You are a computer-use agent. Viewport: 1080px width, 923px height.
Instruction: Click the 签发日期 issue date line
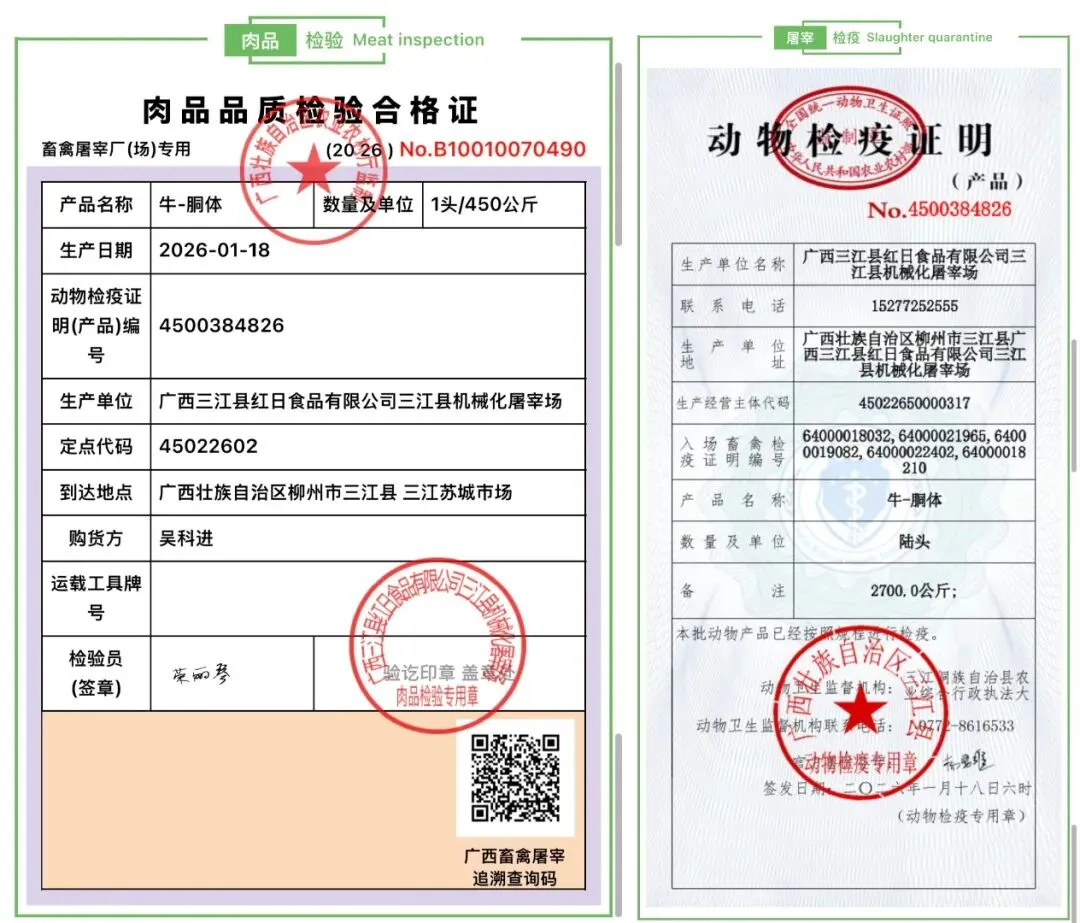(897, 788)
